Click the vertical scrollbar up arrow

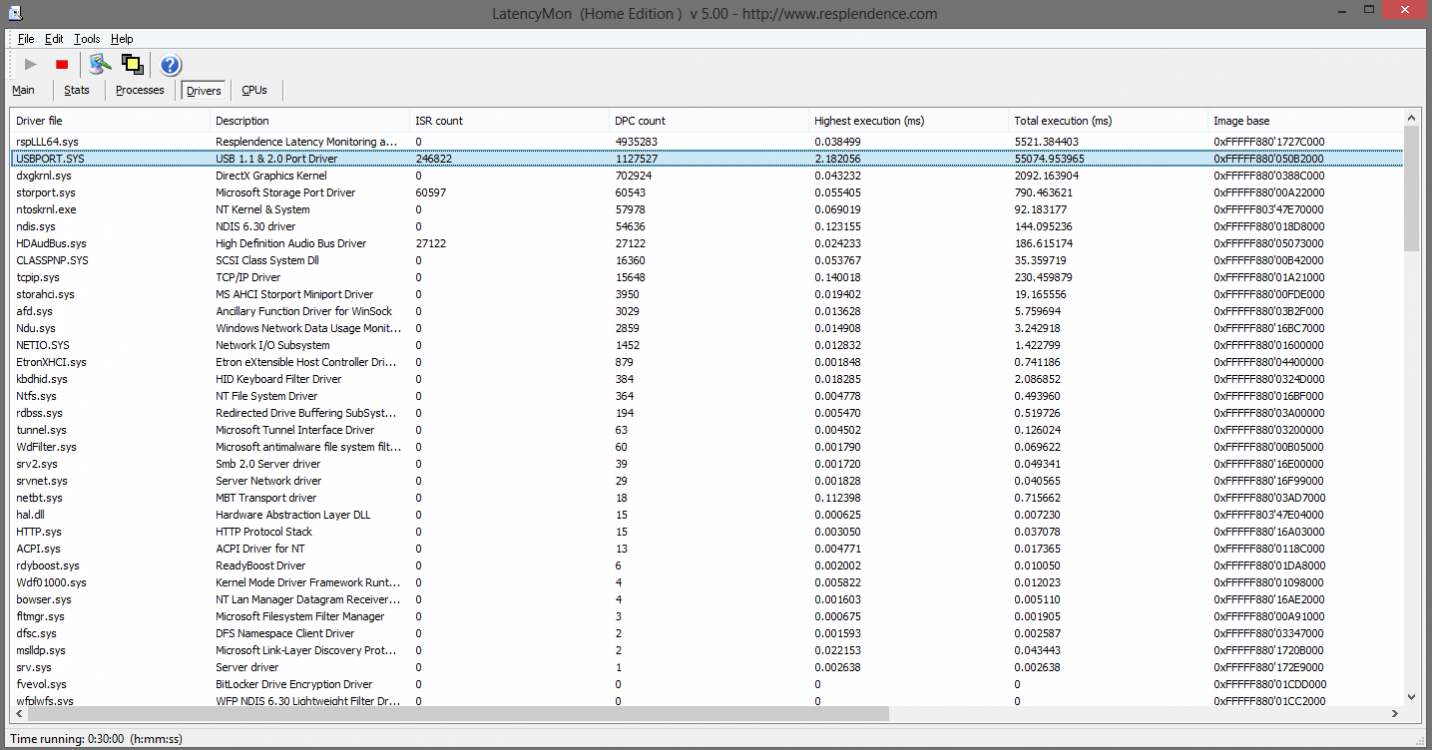point(1411,118)
